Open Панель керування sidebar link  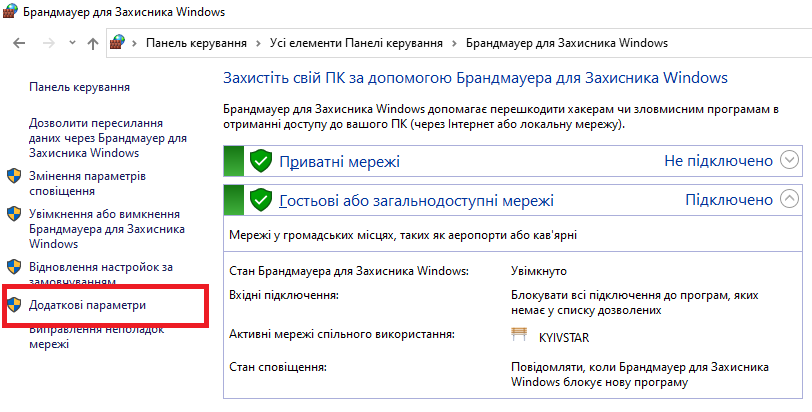pyautogui.click(x=79, y=86)
